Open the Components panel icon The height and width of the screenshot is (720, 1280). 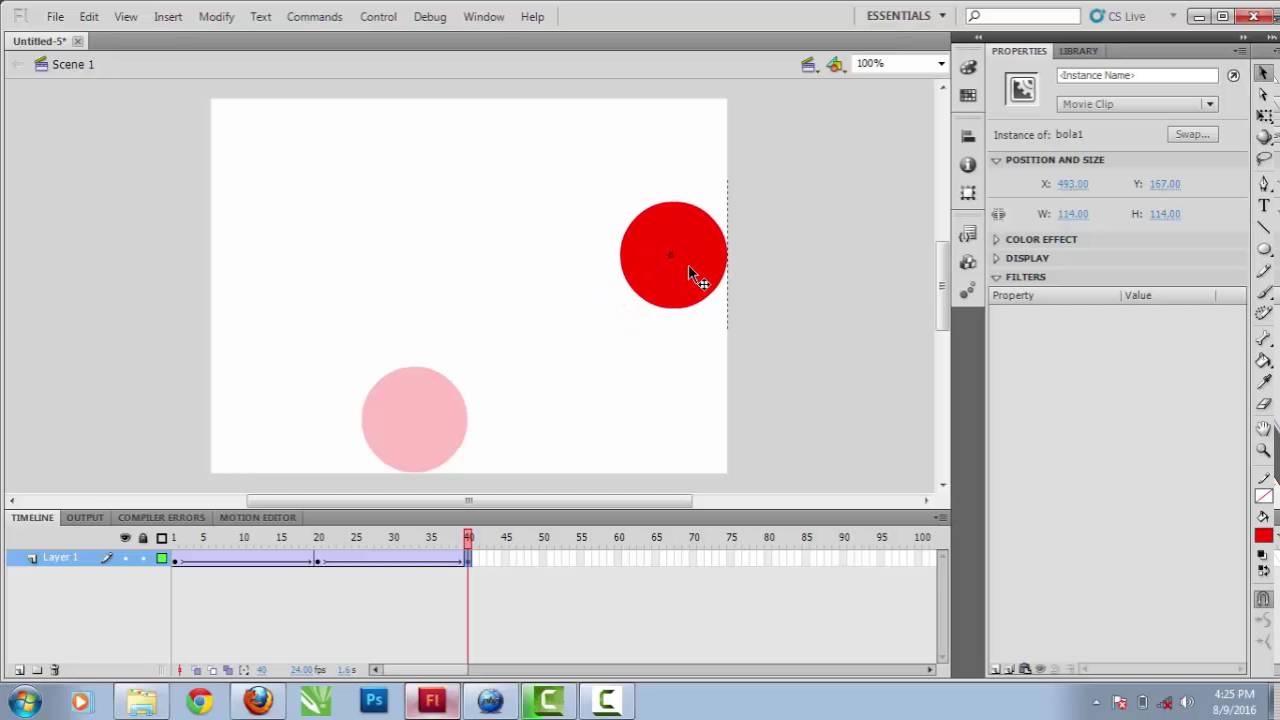click(x=968, y=262)
